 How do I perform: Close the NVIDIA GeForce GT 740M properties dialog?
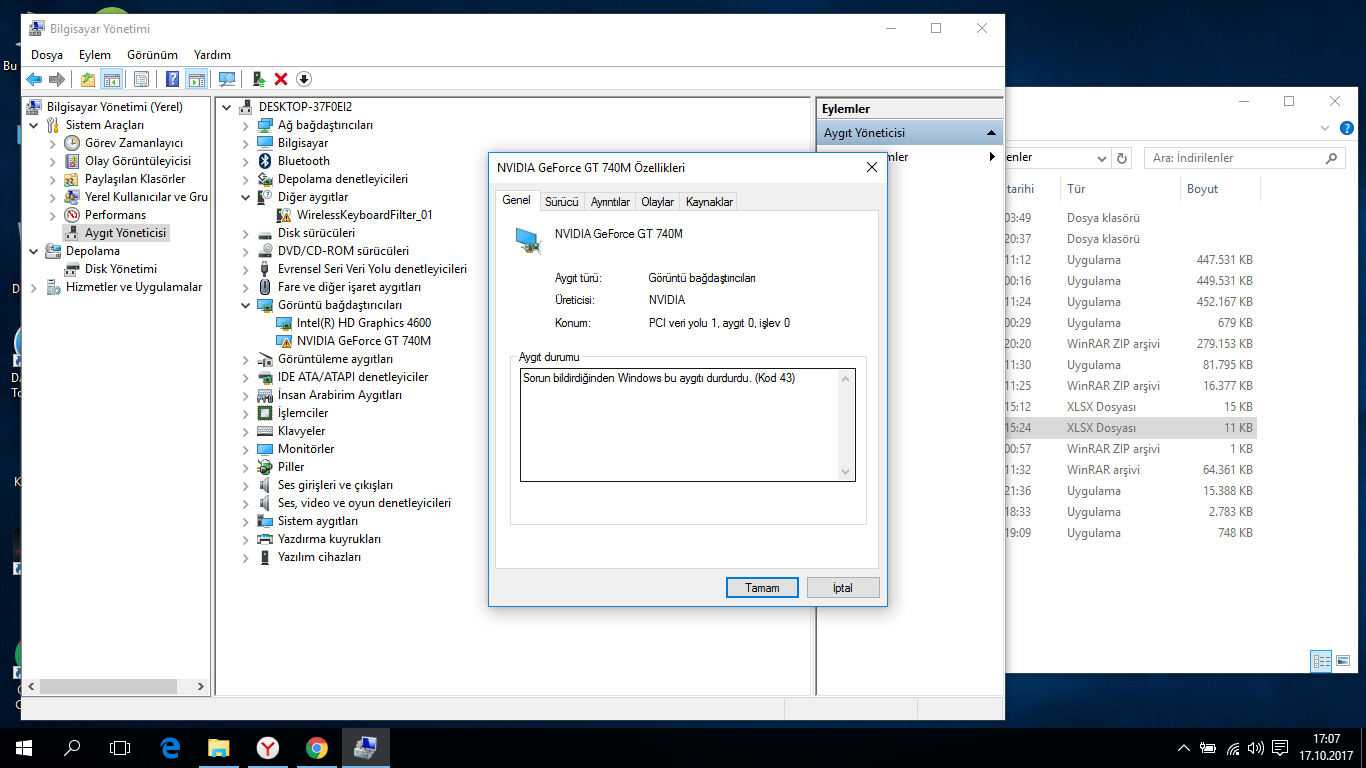pyautogui.click(x=871, y=168)
